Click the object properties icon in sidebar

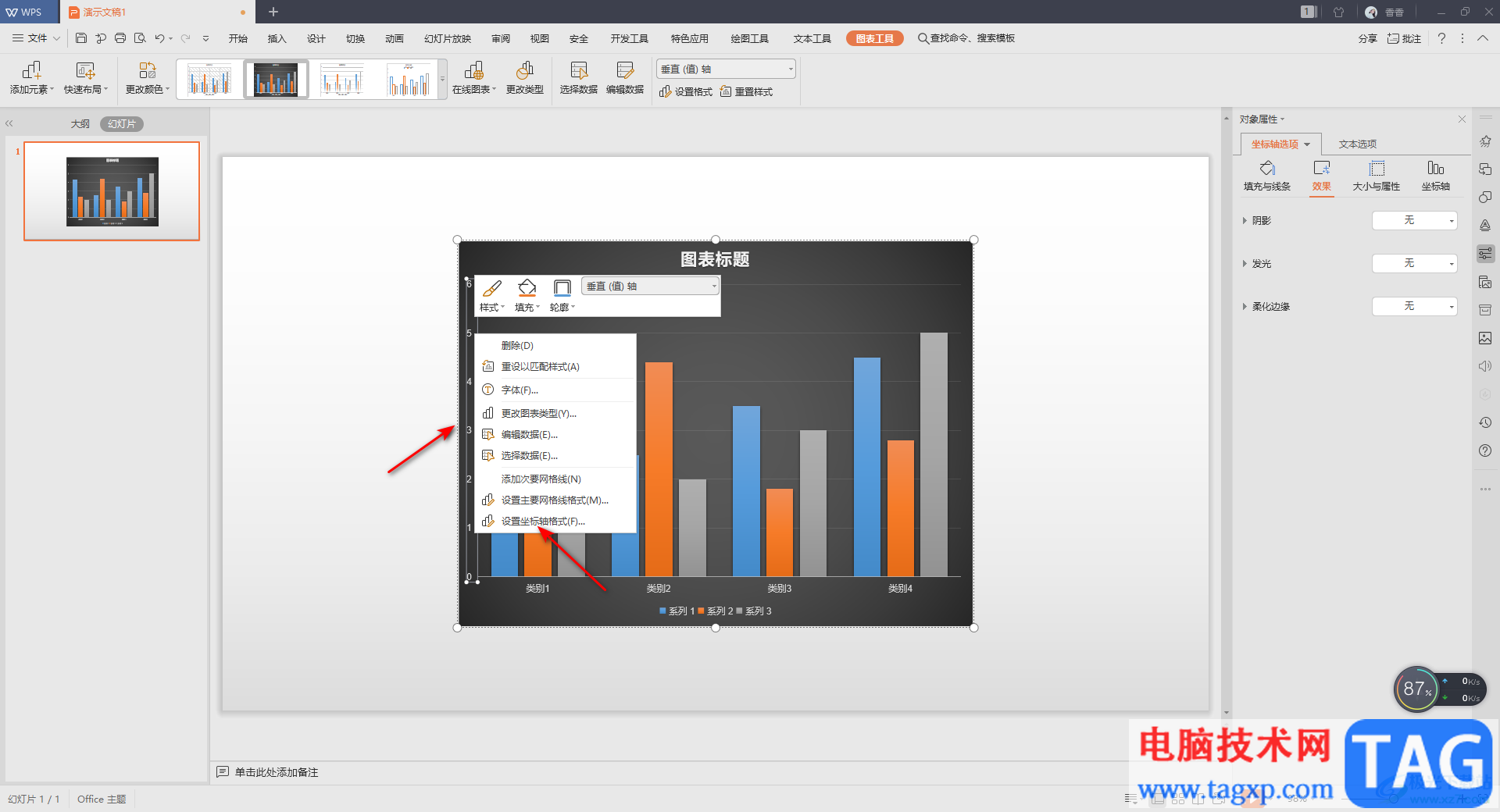pyautogui.click(x=1485, y=254)
